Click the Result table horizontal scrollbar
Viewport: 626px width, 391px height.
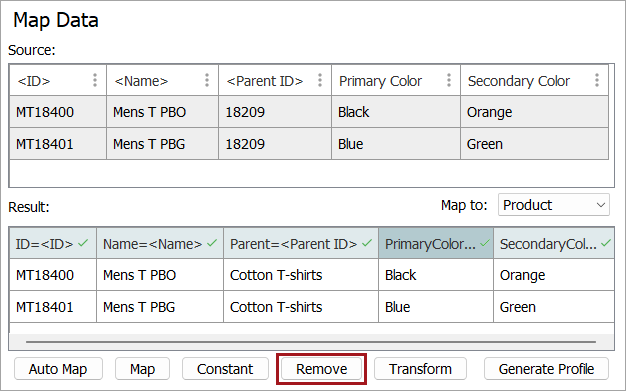click(311, 342)
